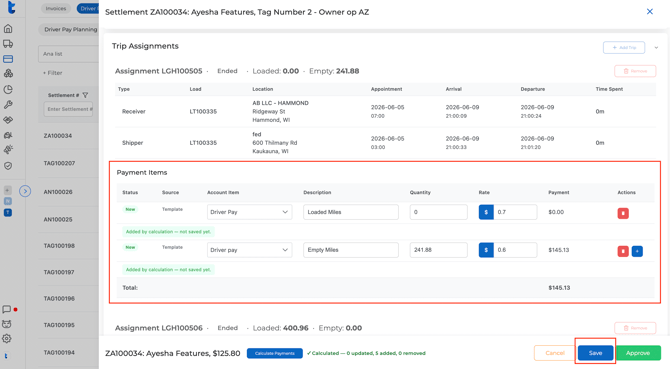The image size is (670, 369).
Task: Open Account Item dropdown for Loaded Miles row
Action: 250,212
